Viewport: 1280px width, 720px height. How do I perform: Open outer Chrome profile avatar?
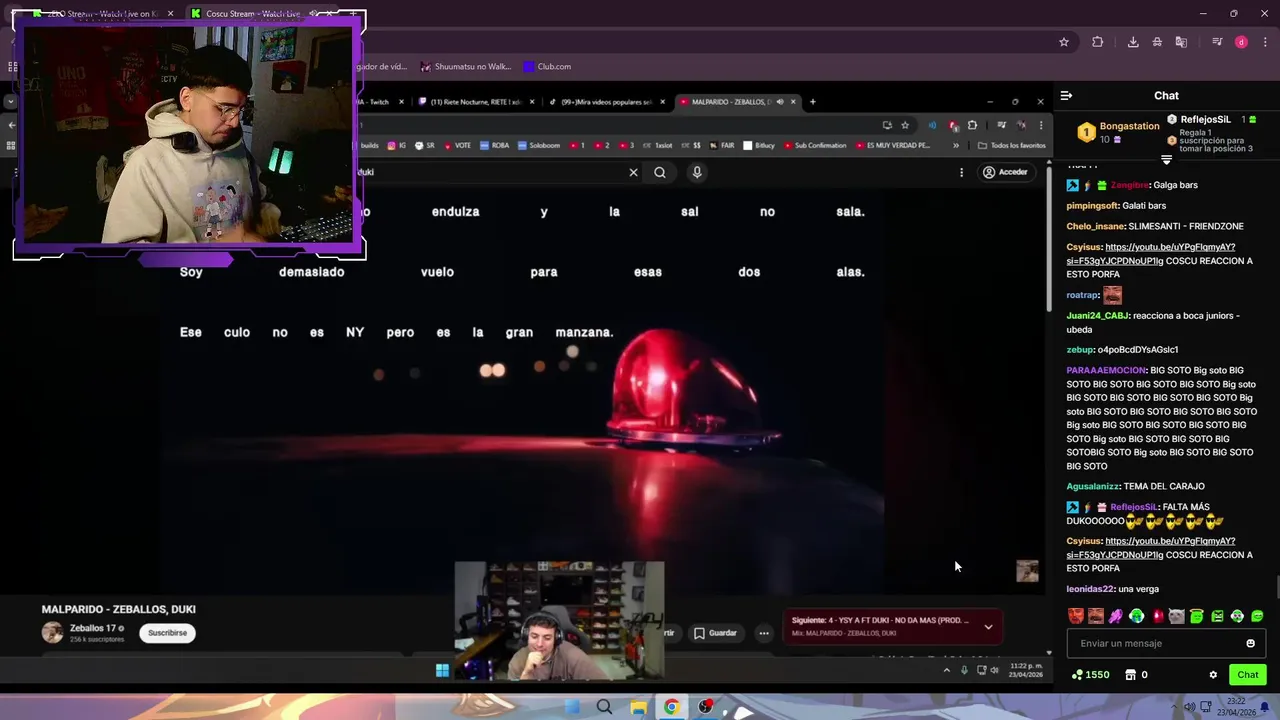point(1241,42)
